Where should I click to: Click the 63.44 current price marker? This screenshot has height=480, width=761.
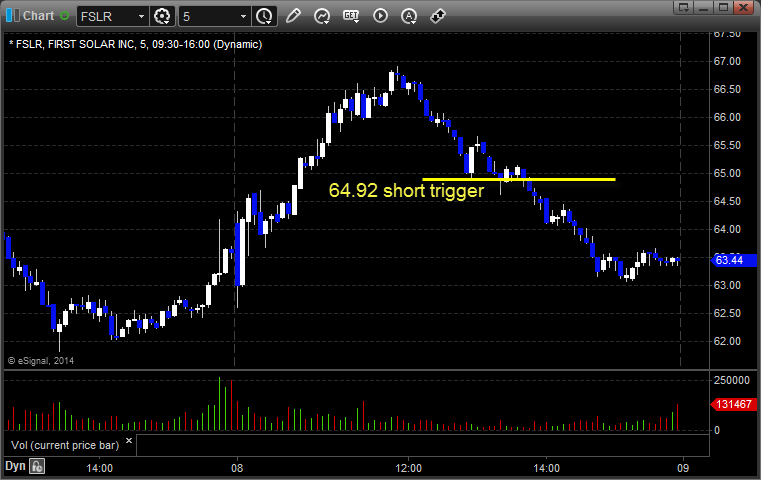point(733,260)
